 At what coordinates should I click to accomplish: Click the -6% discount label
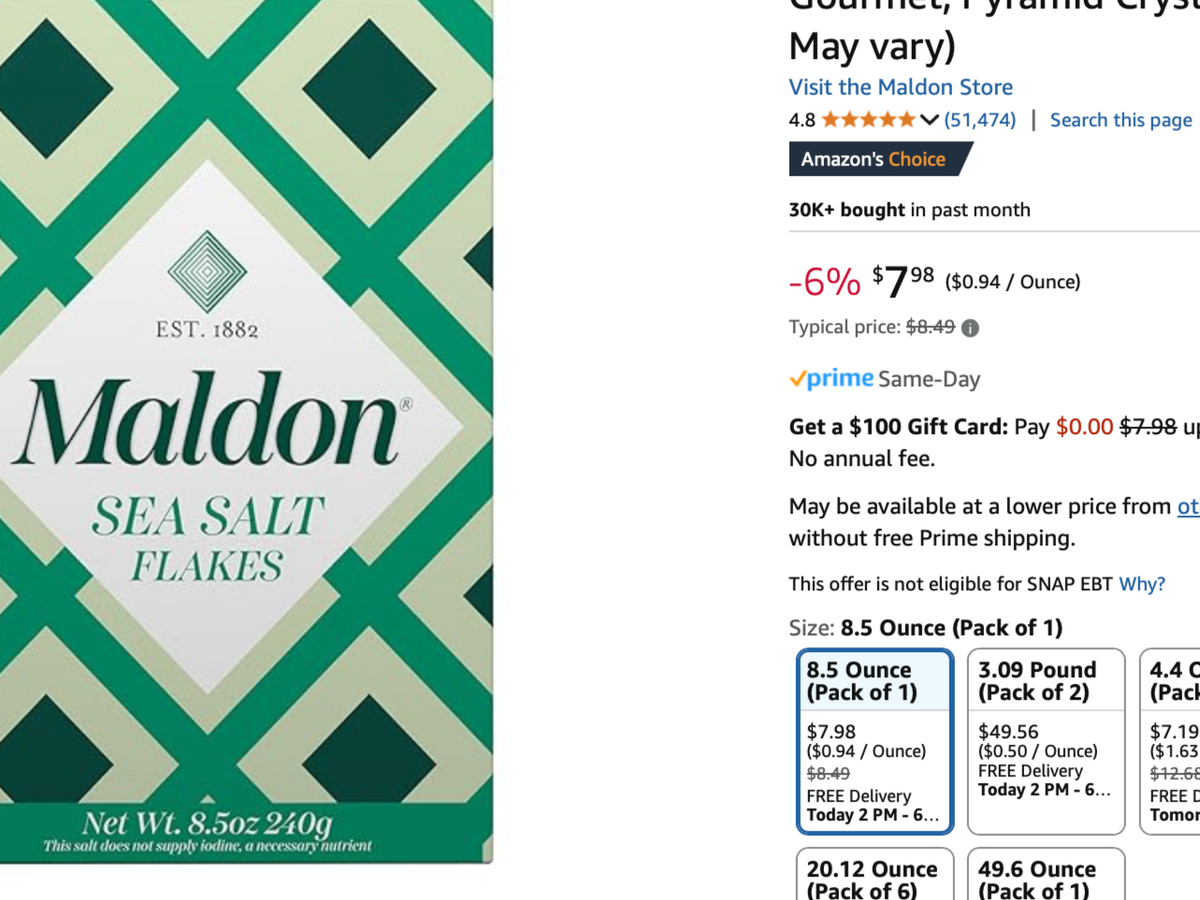(x=824, y=283)
